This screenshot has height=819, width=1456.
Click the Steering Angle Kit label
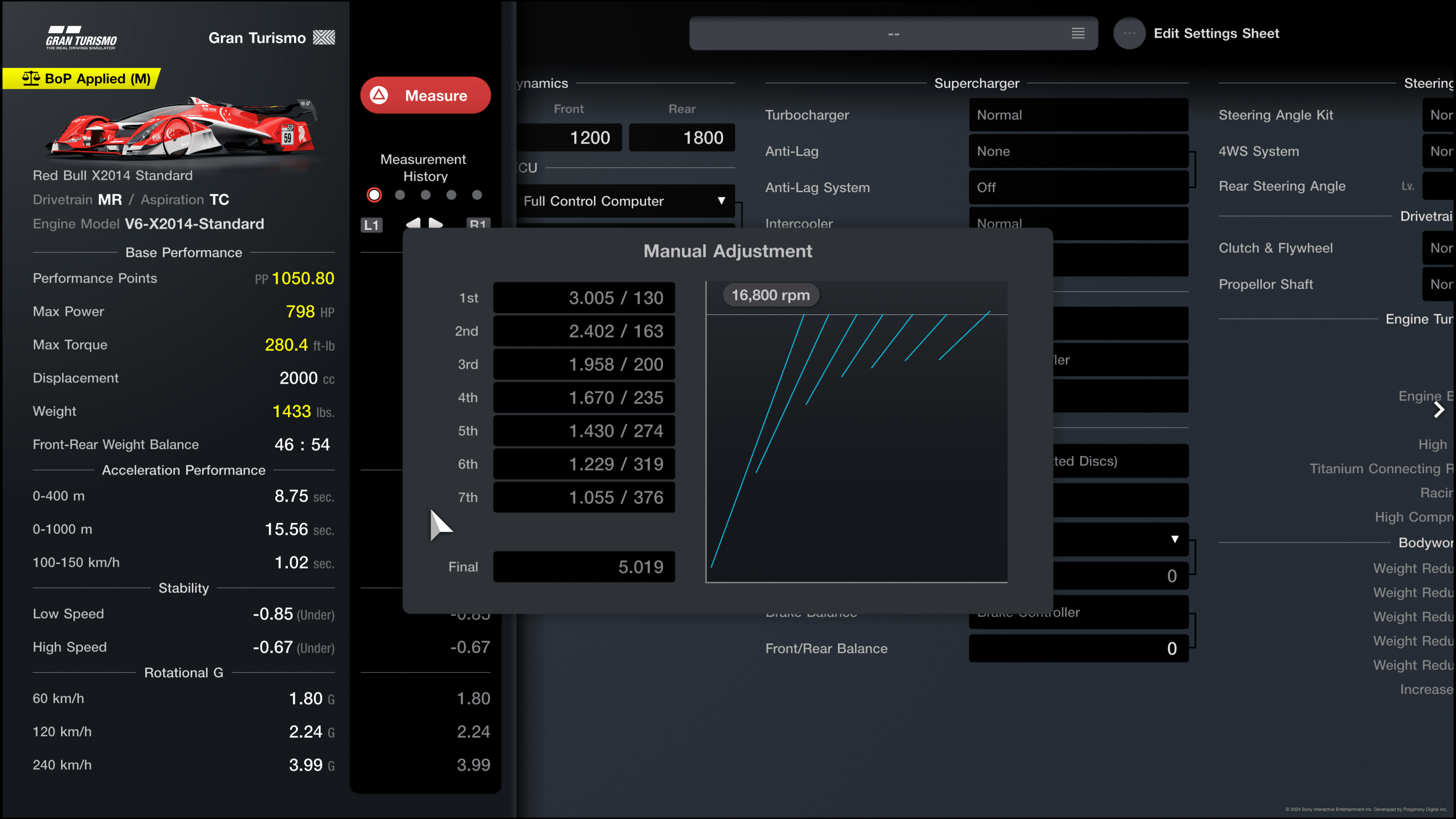(x=1276, y=115)
